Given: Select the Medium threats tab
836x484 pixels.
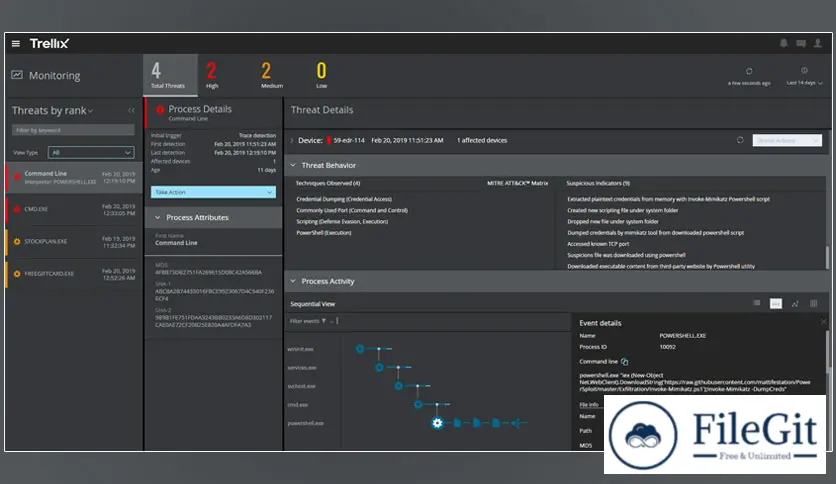Looking at the screenshot, I should 271,75.
